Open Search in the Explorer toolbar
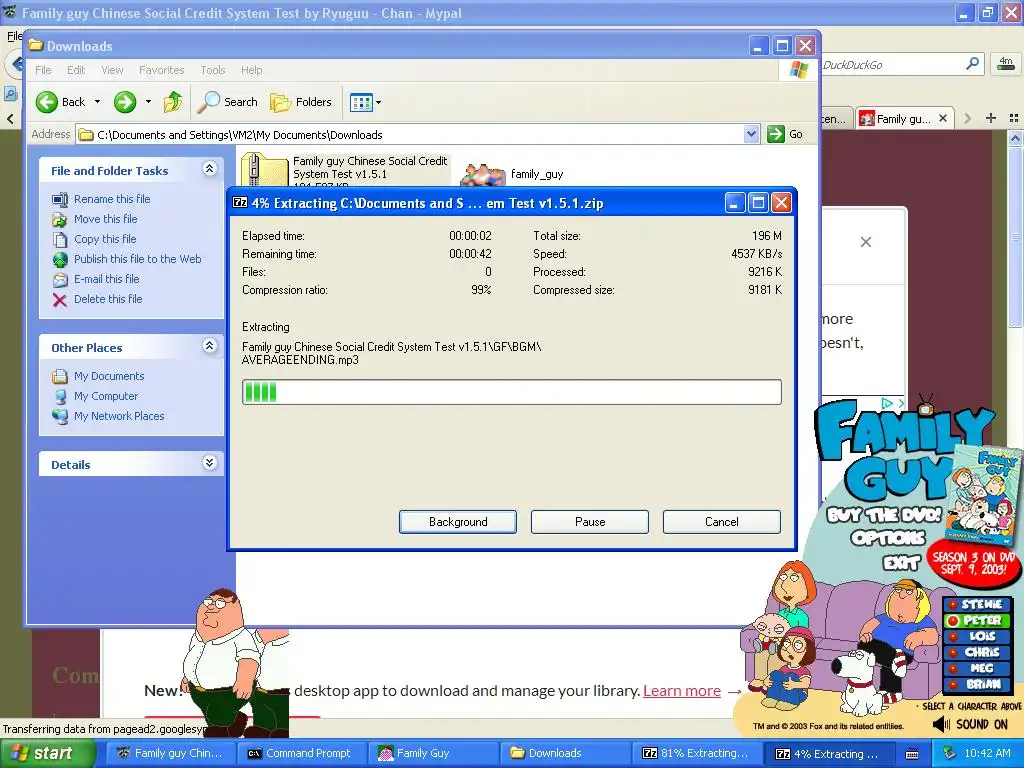The width and height of the screenshot is (1024, 768). tap(228, 102)
